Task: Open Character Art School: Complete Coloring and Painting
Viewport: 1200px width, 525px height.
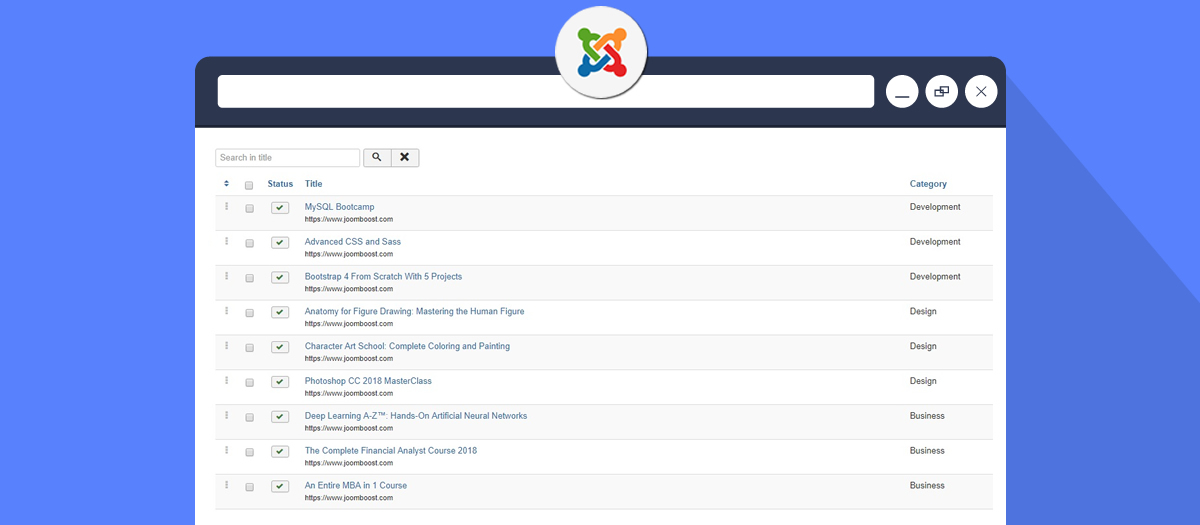Action: tap(407, 346)
